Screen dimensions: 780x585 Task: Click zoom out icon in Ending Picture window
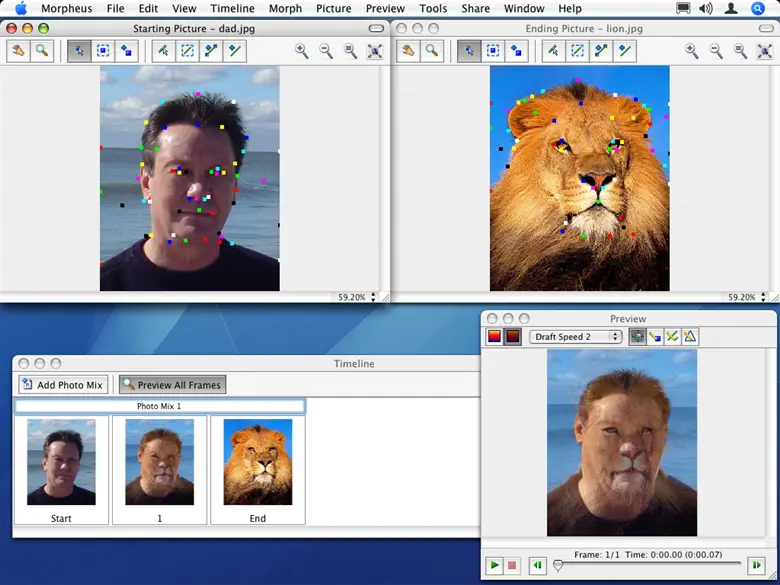click(716, 51)
